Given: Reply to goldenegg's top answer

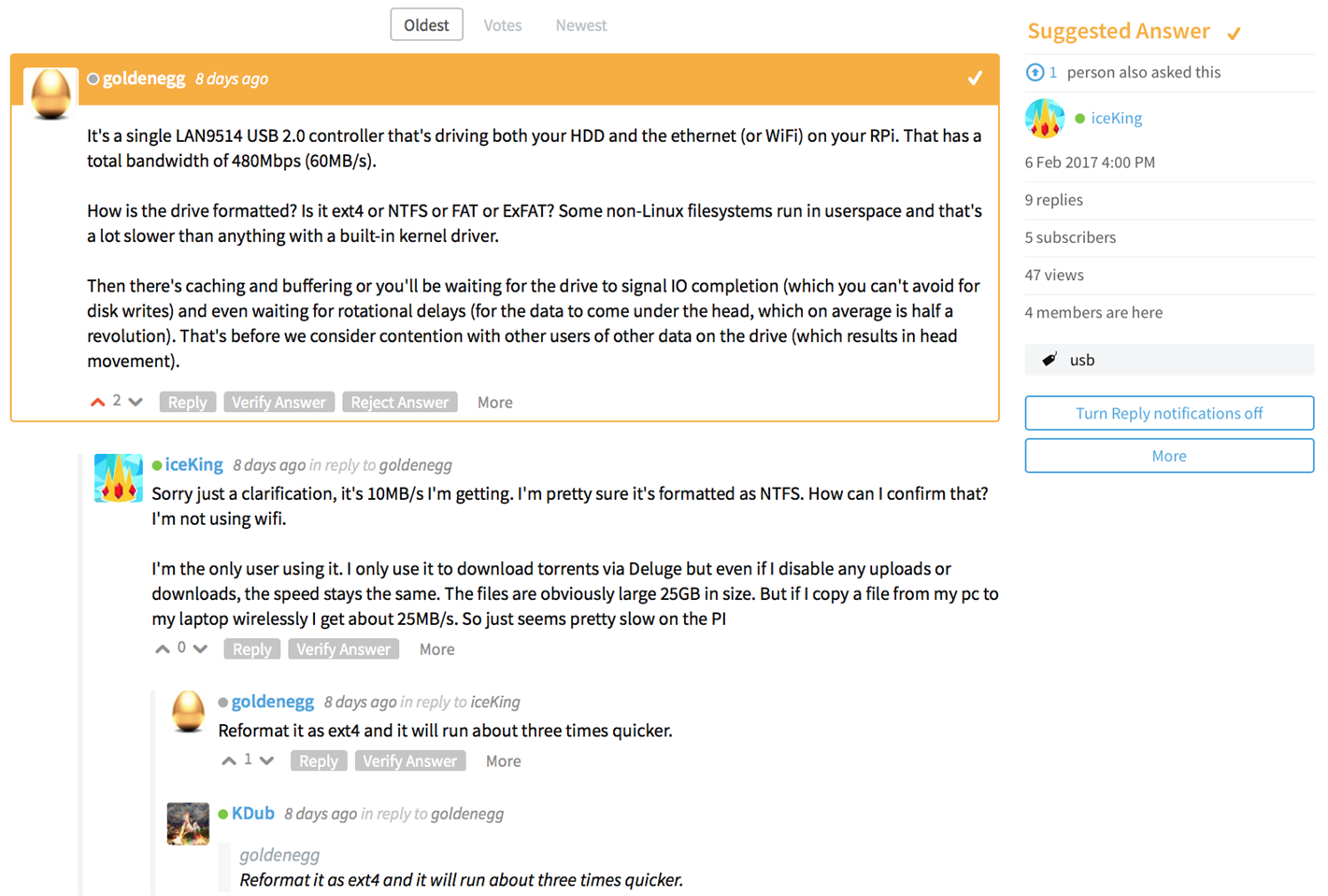Looking at the screenshot, I should [x=188, y=402].
